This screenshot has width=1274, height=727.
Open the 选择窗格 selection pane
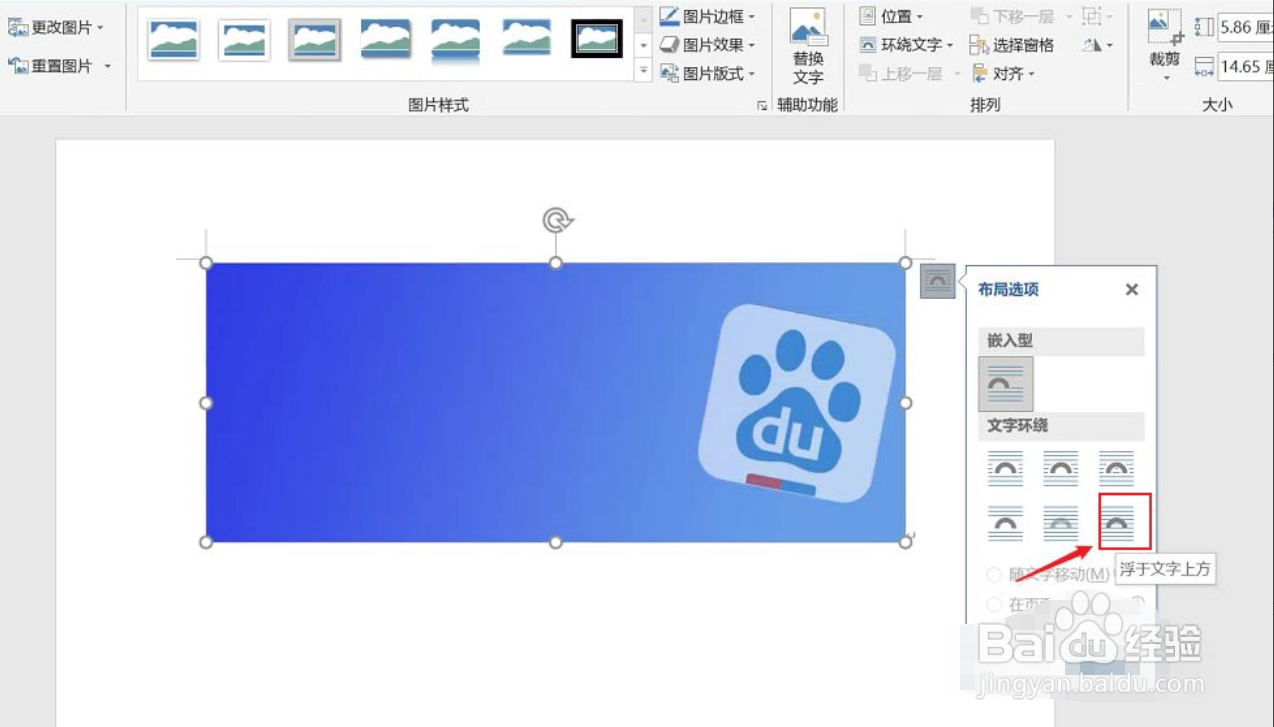click(1012, 45)
